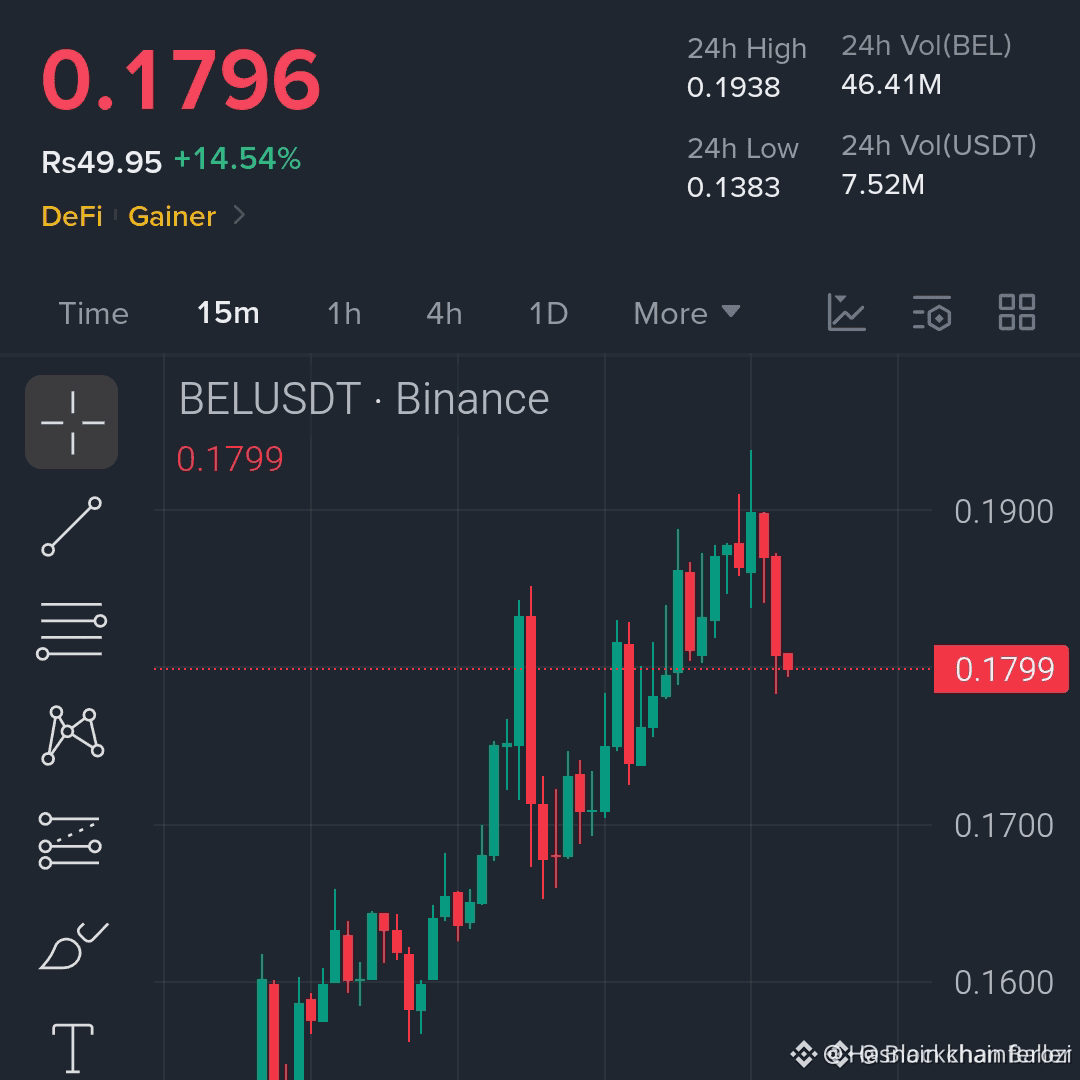Expand the More intervals dropdown
1080x1080 pixels.
click(x=687, y=313)
